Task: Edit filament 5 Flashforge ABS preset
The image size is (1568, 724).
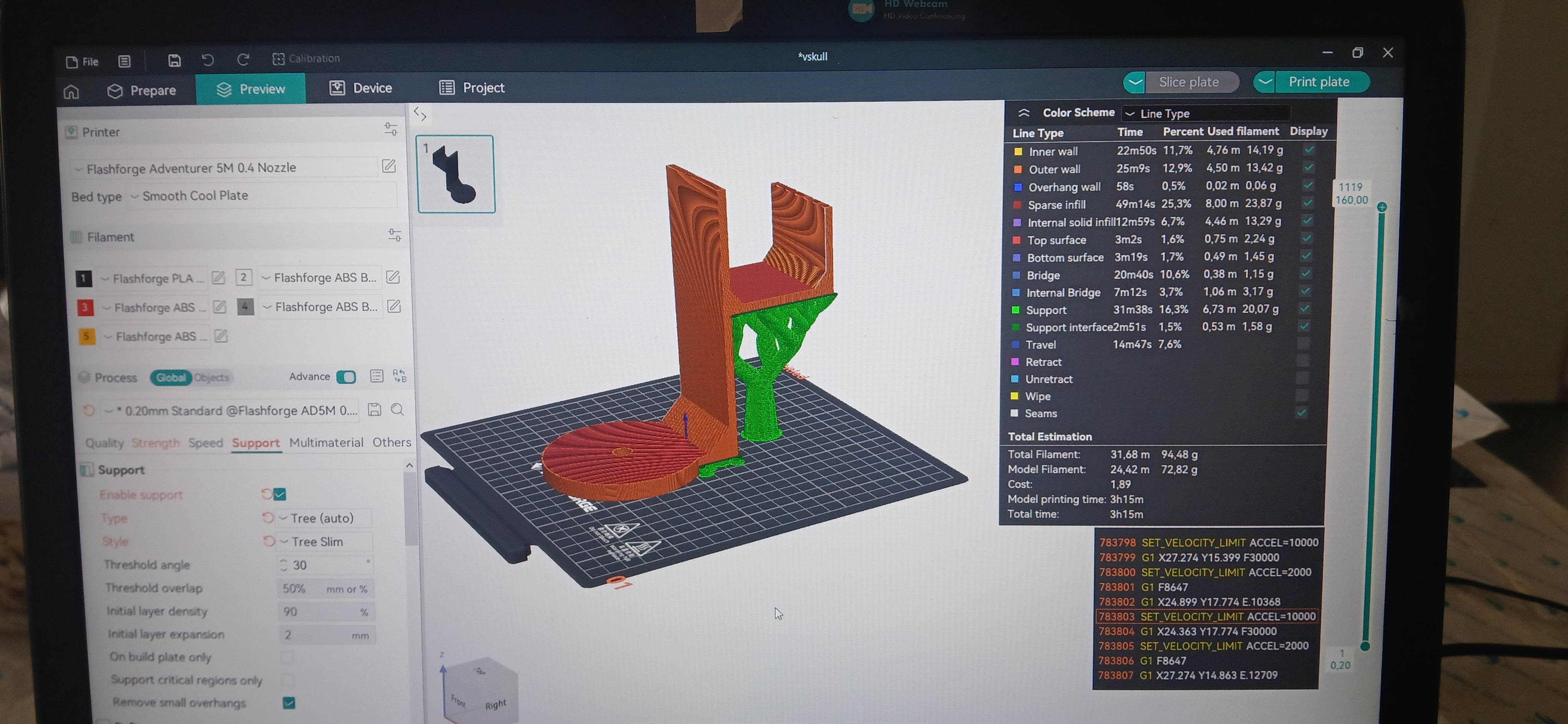Action: (x=221, y=335)
